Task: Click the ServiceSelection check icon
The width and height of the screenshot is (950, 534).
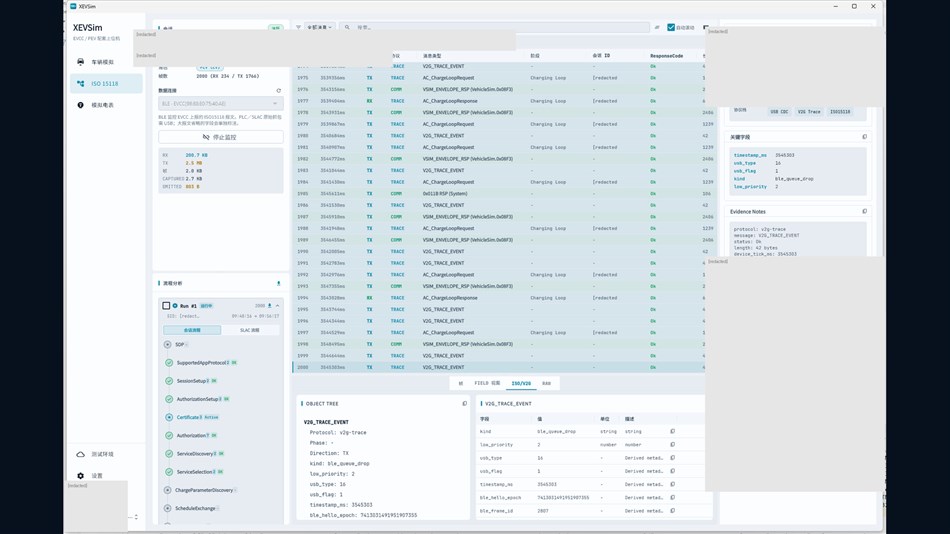Action: click(169, 472)
